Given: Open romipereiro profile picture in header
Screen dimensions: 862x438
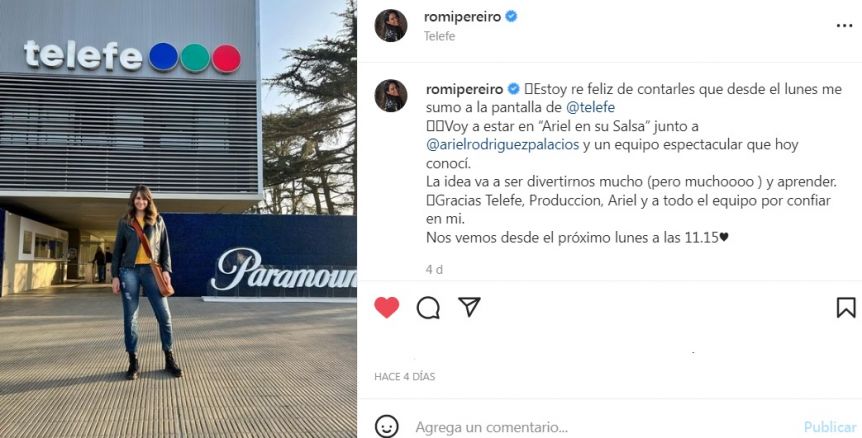Looking at the screenshot, I should tap(391, 25).
